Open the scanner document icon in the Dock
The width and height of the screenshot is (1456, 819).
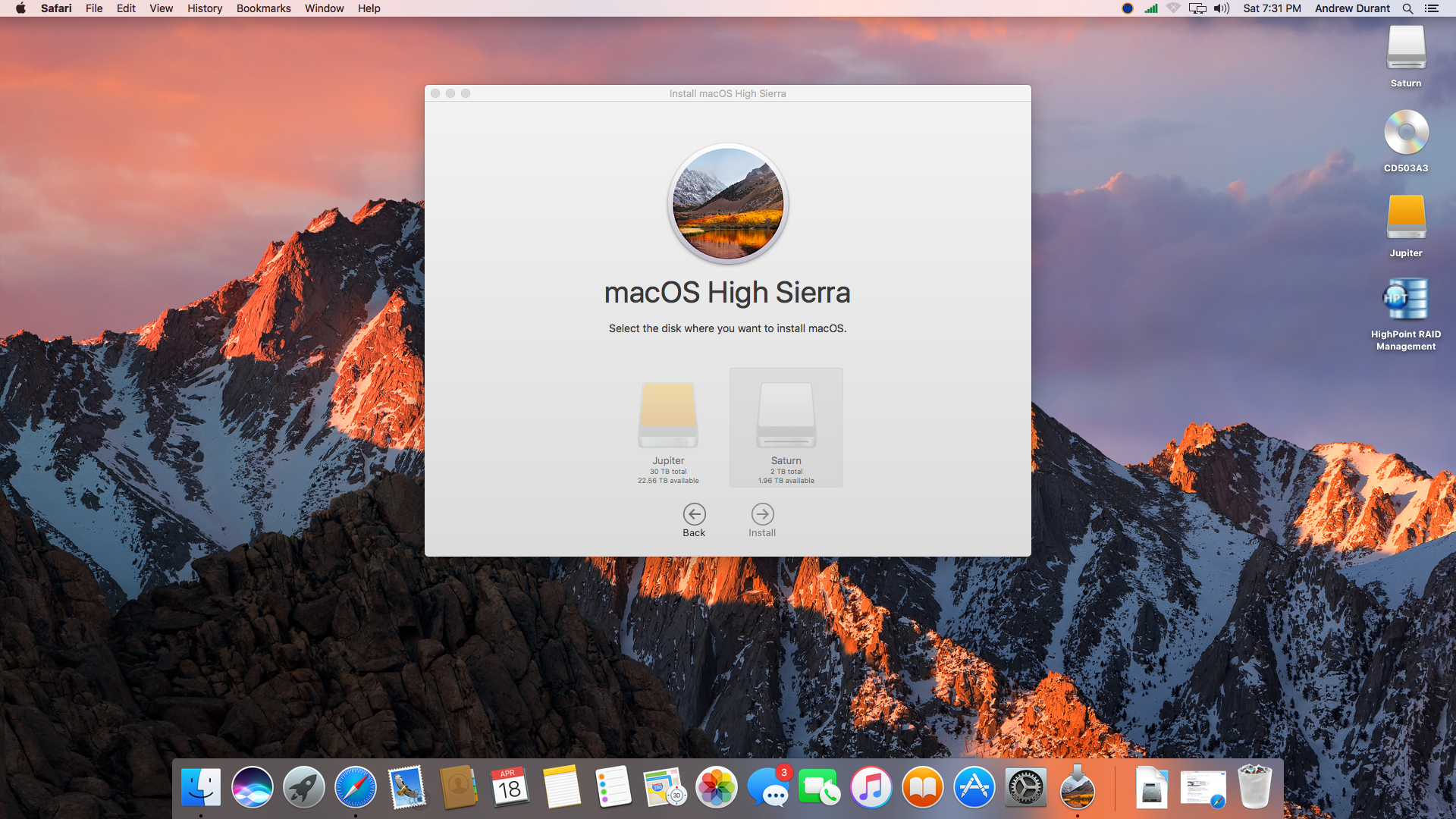(1152, 787)
